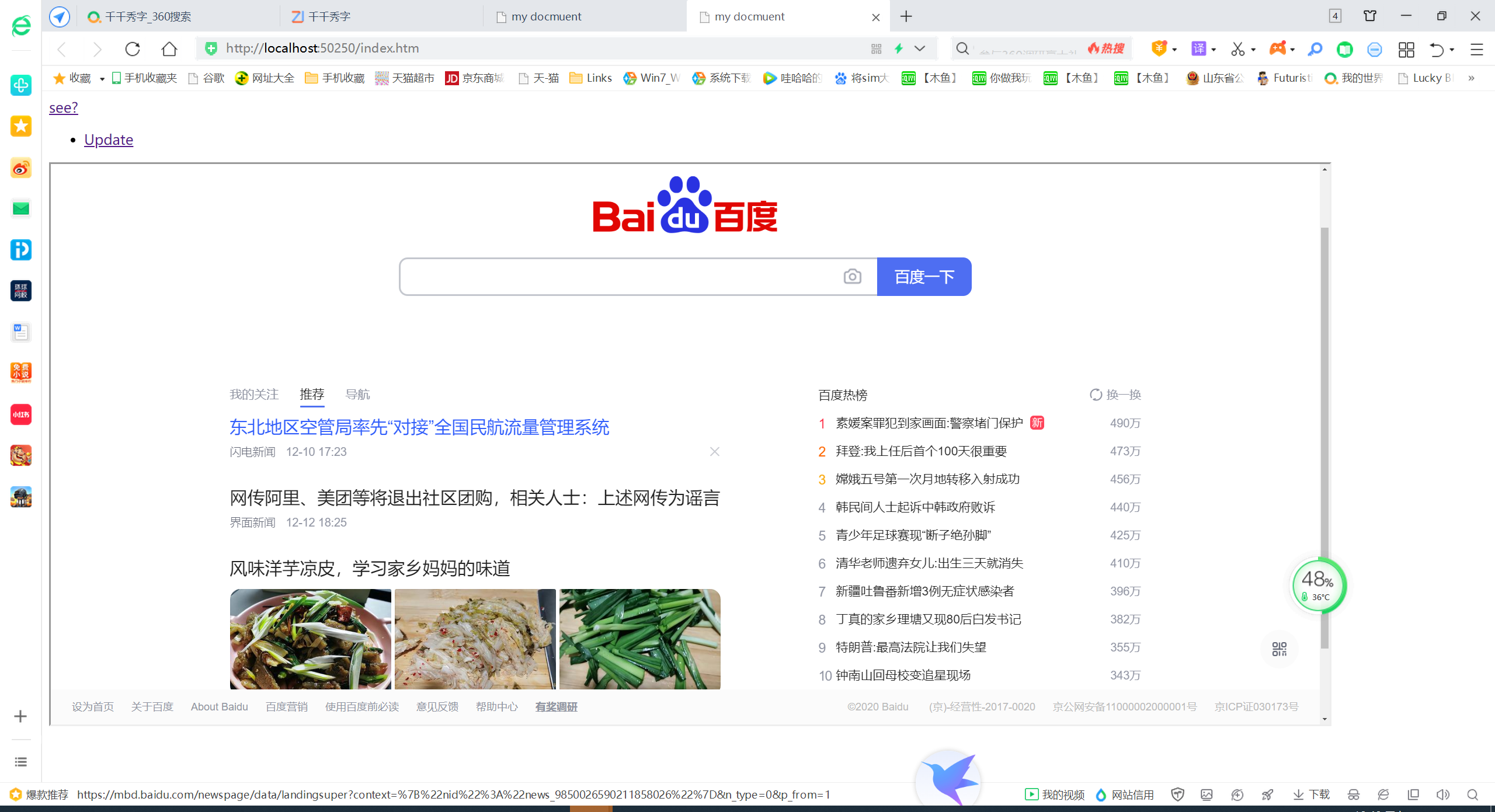The image size is (1495, 812).
Task: Open the Links bookmark folder
Action: [591, 78]
